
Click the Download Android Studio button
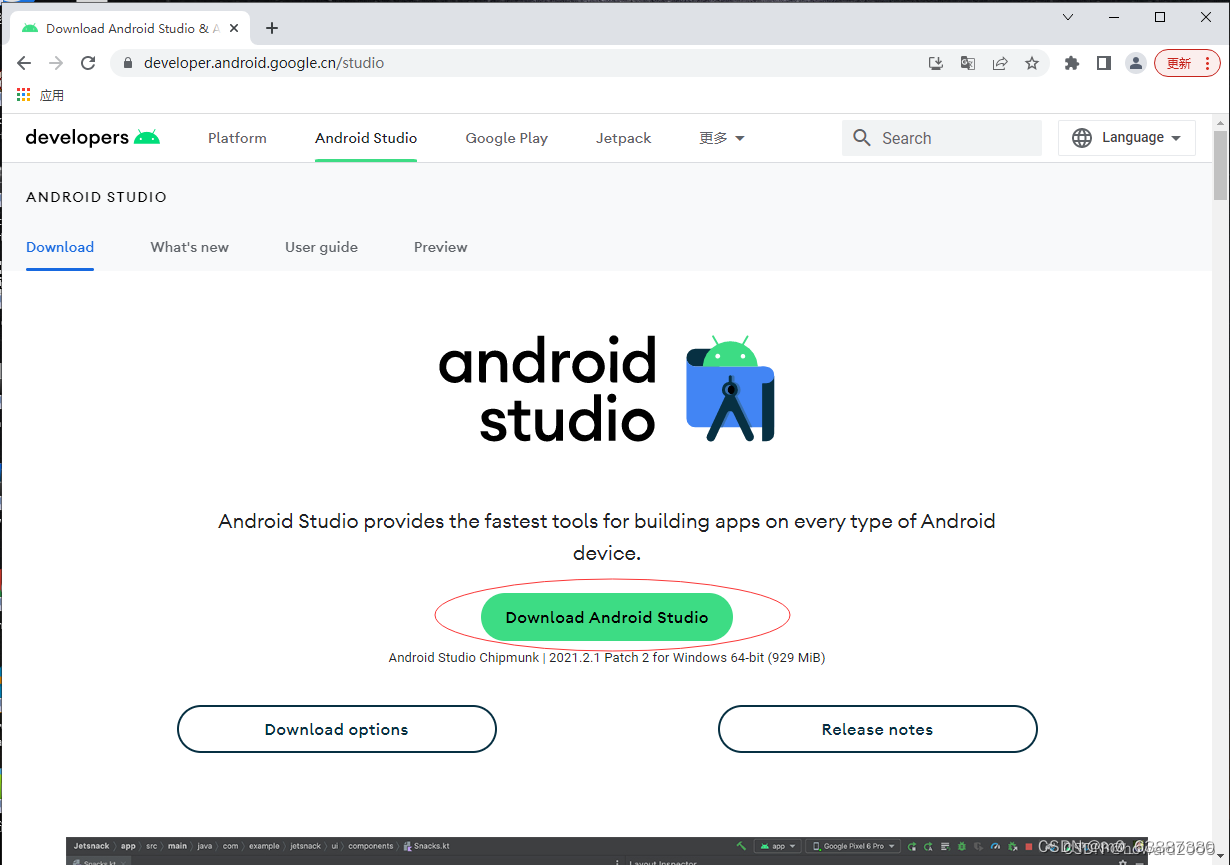coord(607,617)
